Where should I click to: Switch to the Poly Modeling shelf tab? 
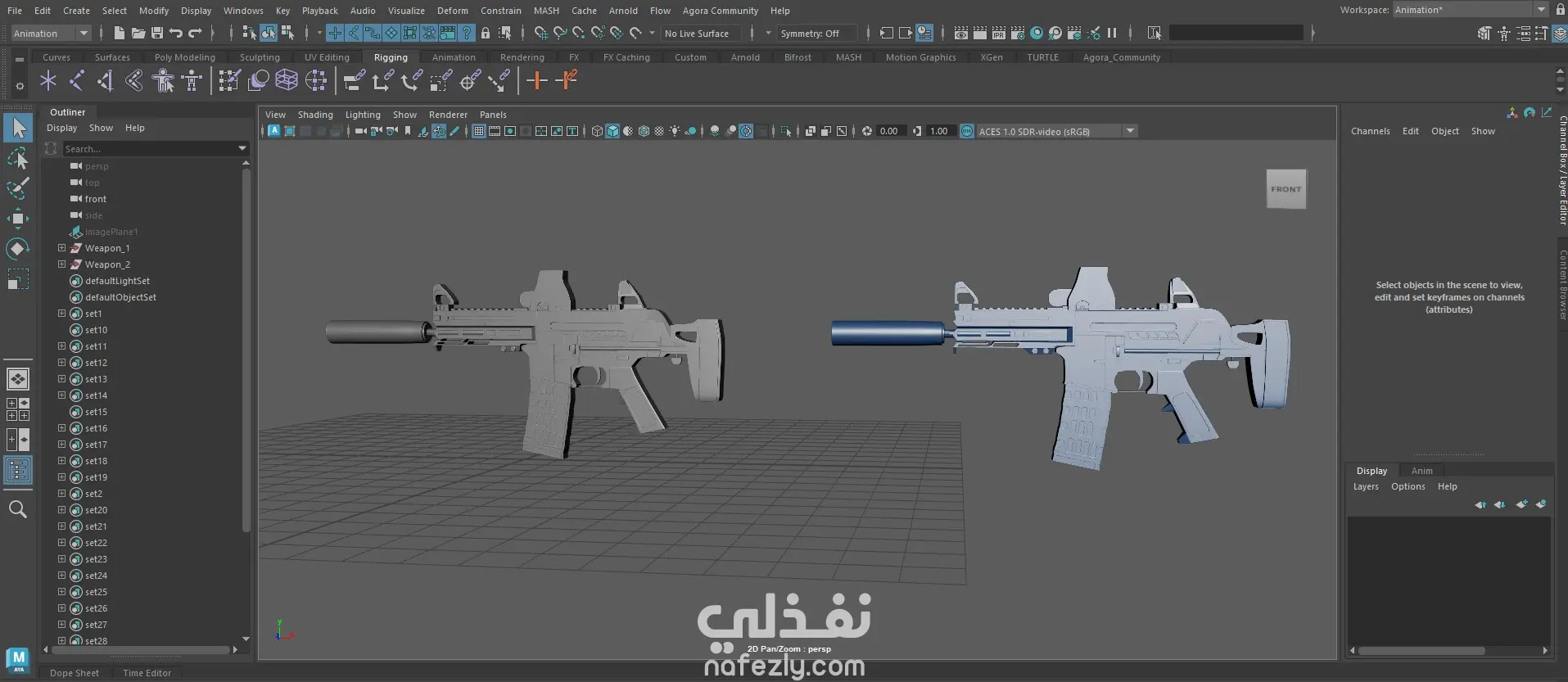coord(185,57)
